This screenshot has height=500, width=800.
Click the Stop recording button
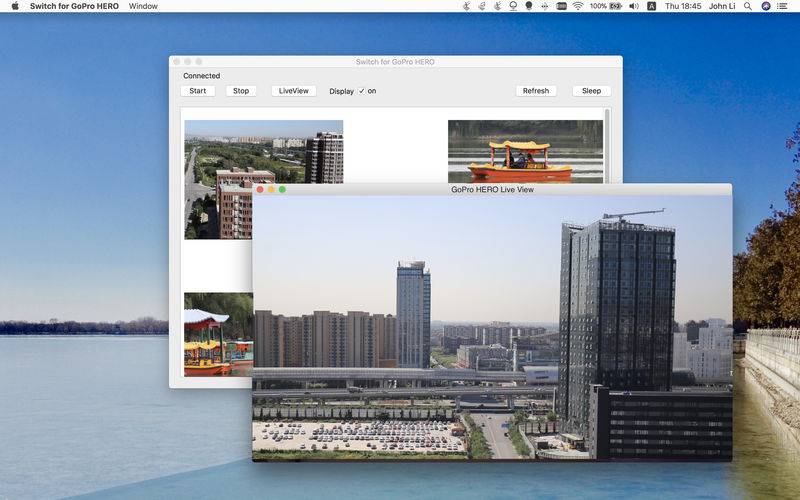pos(241,91)
